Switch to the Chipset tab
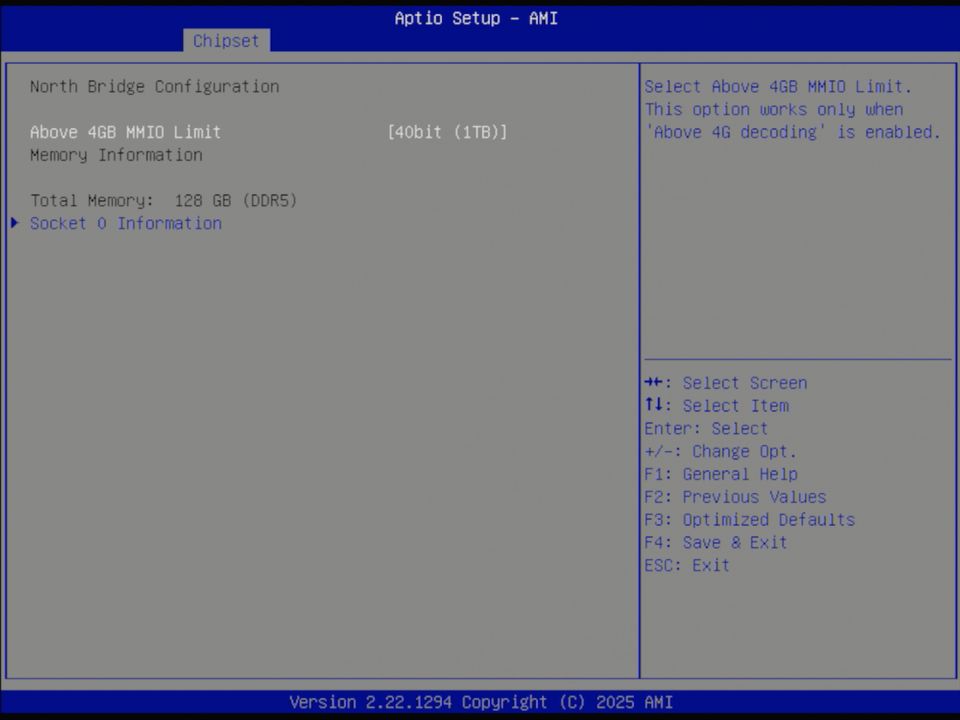960x720 pixels. coord(226,41)
